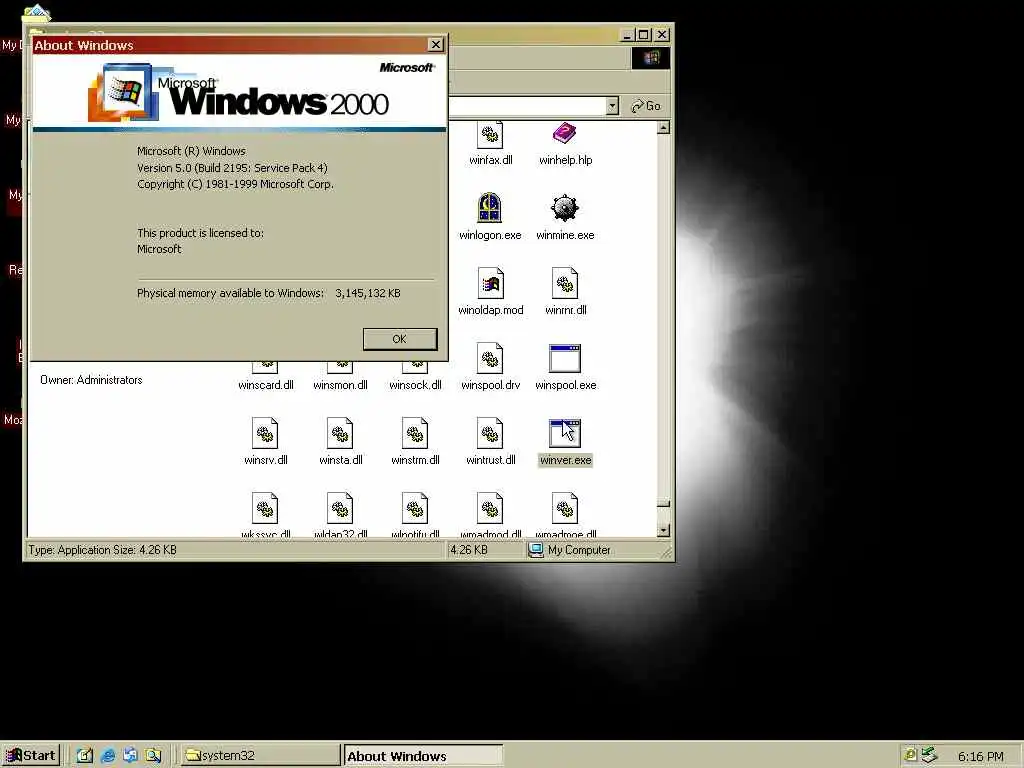Select the winspool.drv file icon
This screenshot has width=1024, height=768.
pyautogui.click(x=490, y=358)
